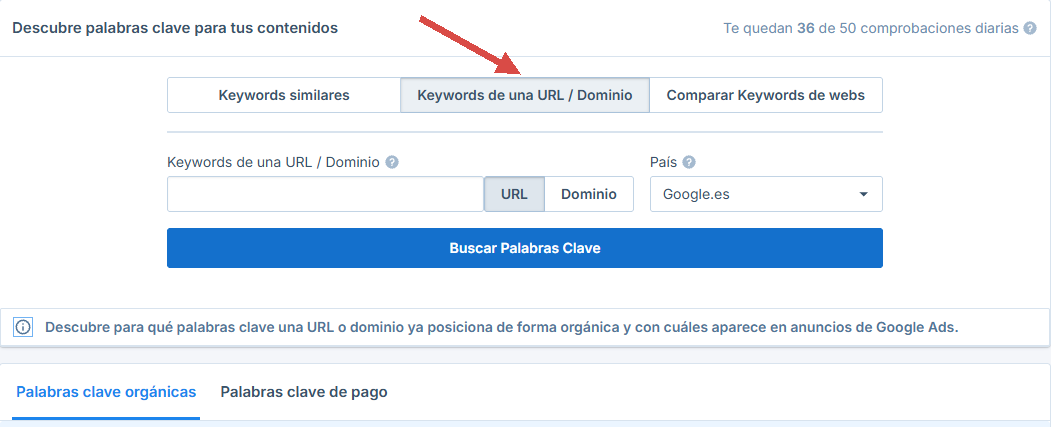Select the Keywords similares tab

(284, 95)
